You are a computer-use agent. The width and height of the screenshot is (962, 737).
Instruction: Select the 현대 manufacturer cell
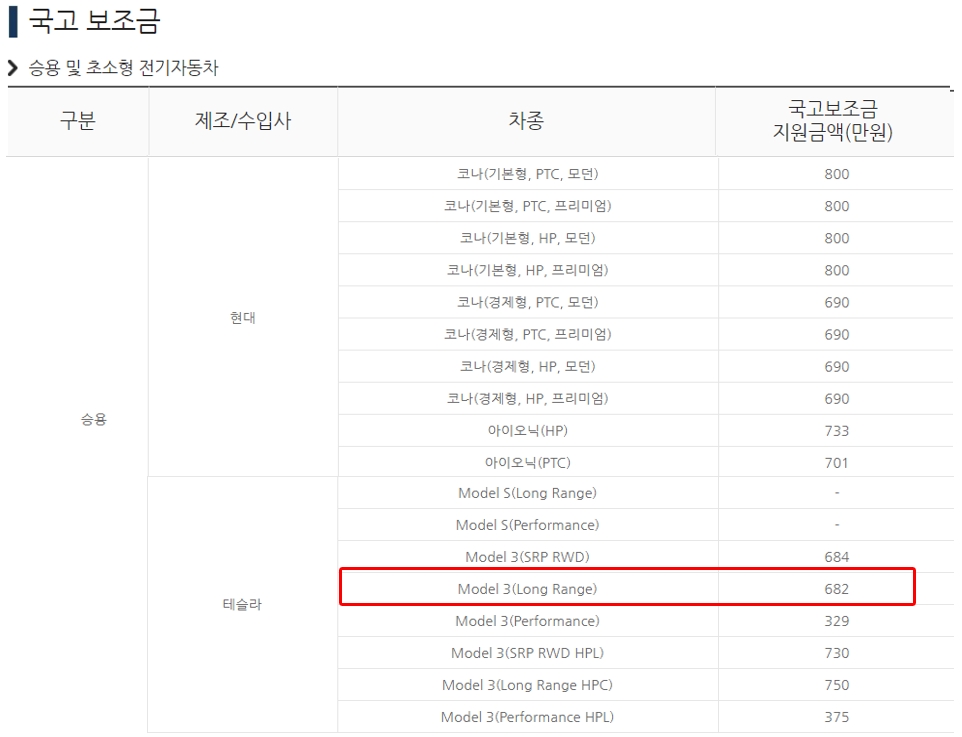click(243, 318)
